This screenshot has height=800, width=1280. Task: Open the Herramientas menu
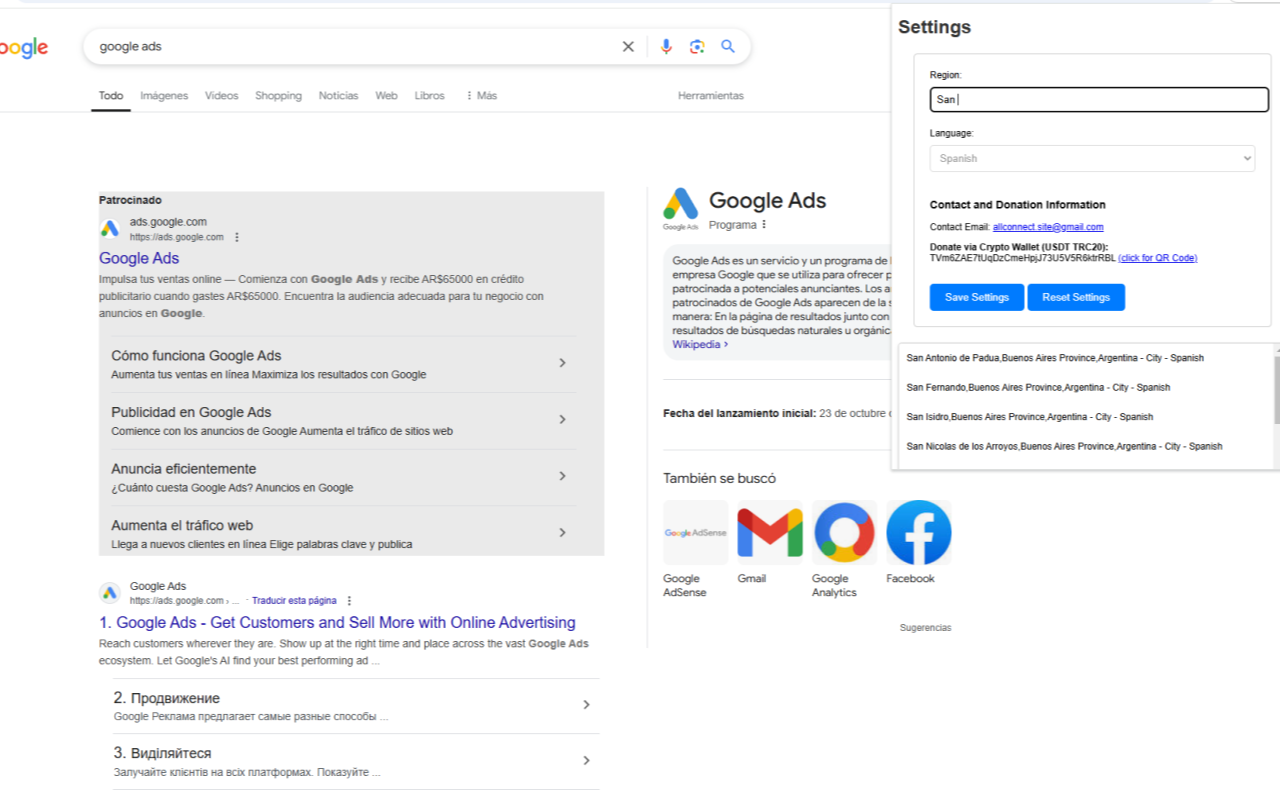tap(710, 95)
